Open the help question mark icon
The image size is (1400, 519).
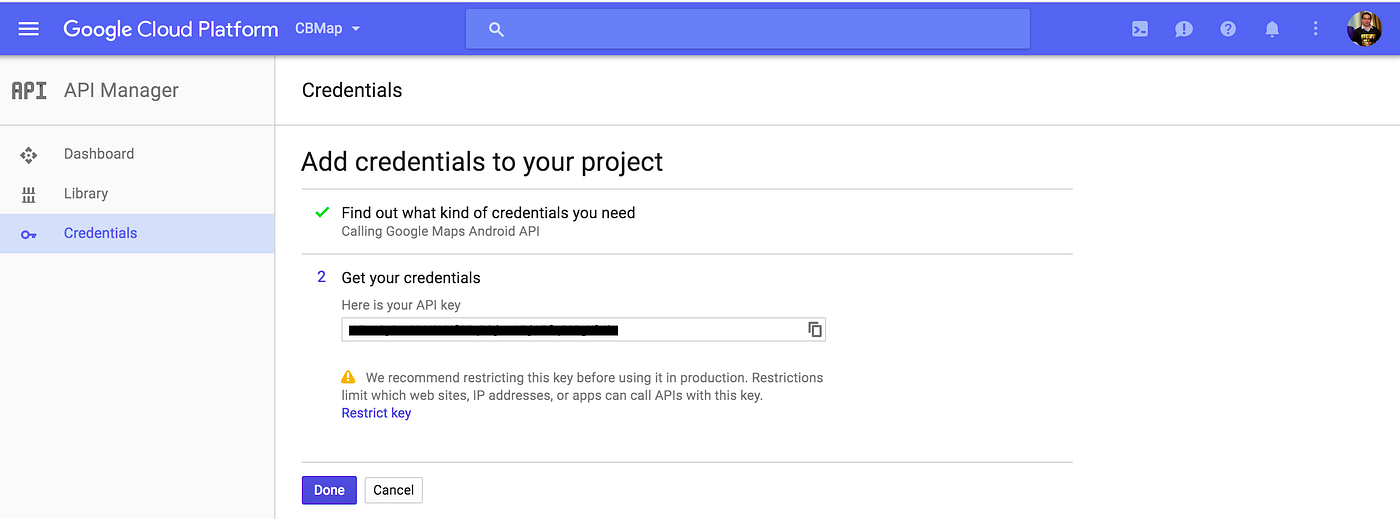pyautogui.click(x=1228, y=29)
